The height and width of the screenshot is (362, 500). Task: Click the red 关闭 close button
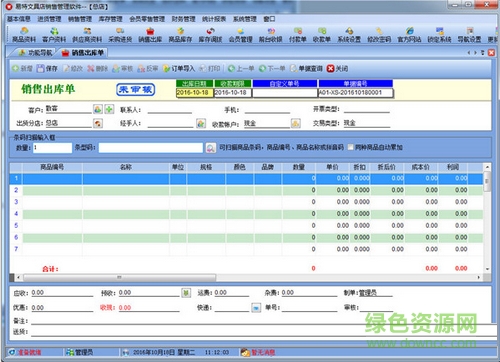point(337,68)
